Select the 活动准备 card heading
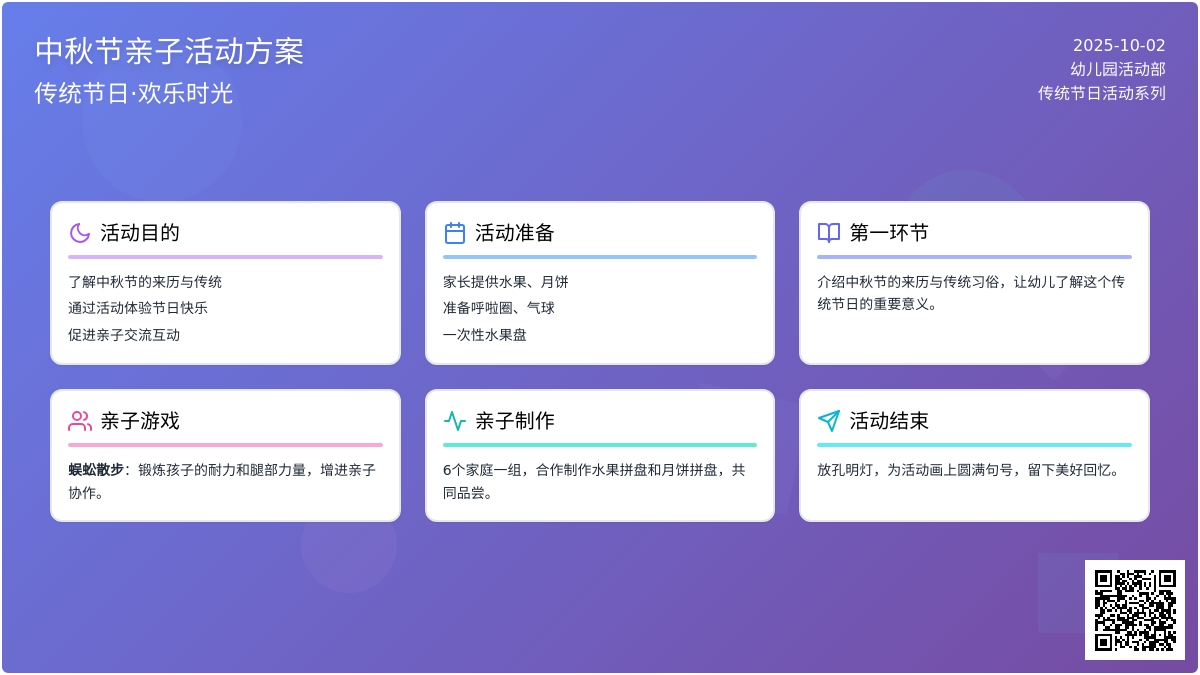The width and height of the screenshot is (1200, 675). 515,233
